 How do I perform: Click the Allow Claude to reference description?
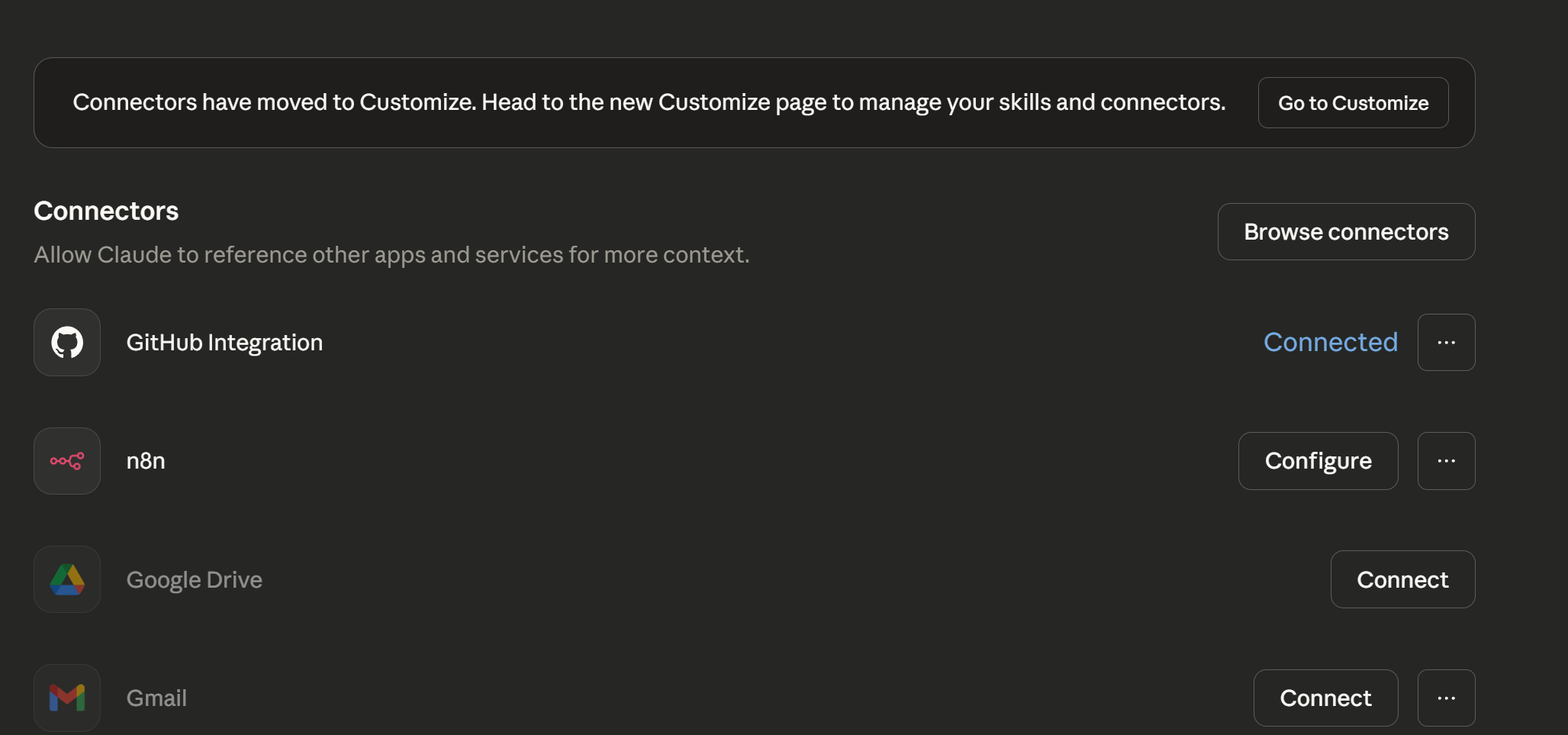tap(391, 255)
